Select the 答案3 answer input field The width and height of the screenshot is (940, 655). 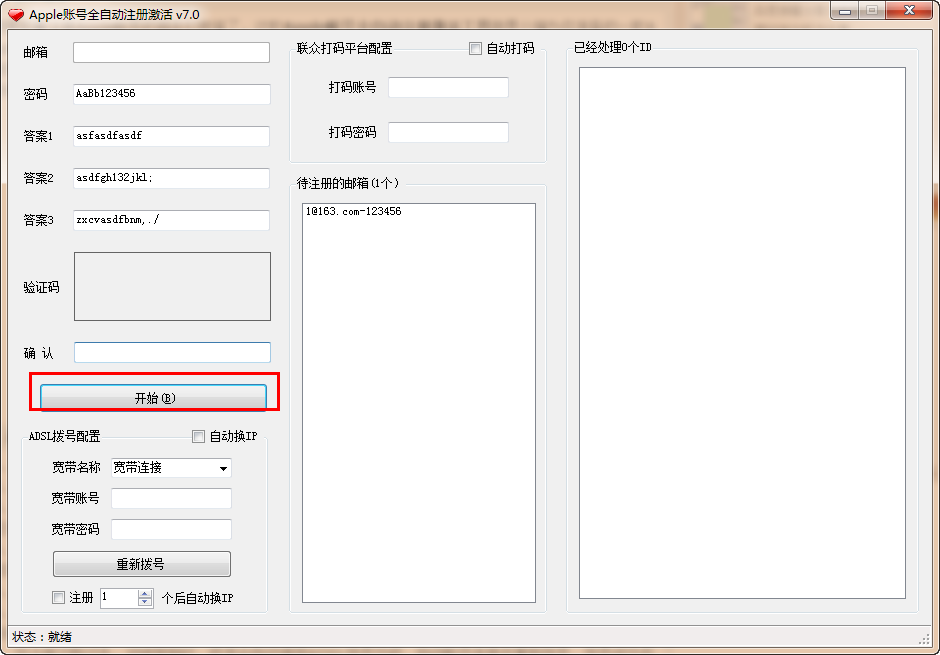171,220
